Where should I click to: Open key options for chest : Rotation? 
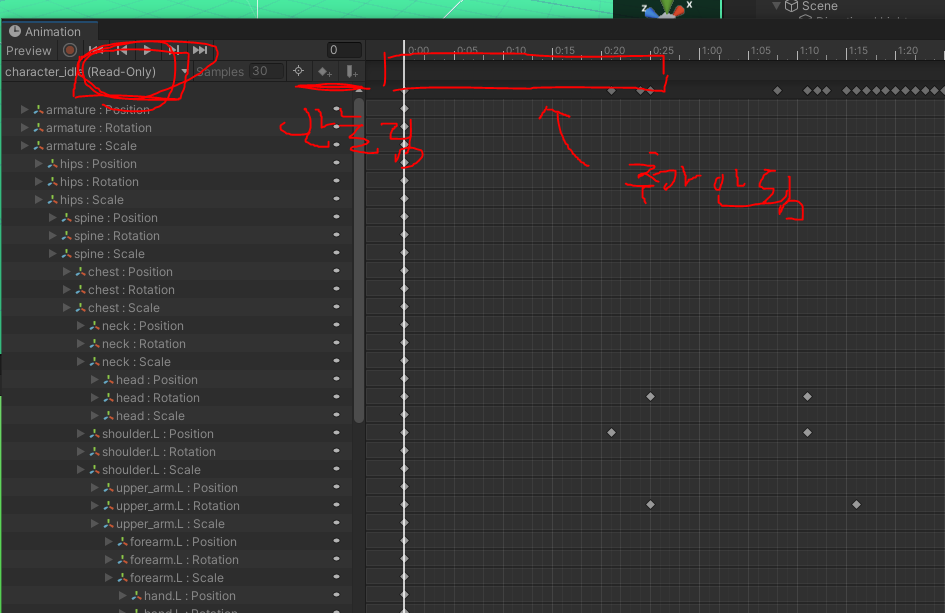[x=336, y=289]
